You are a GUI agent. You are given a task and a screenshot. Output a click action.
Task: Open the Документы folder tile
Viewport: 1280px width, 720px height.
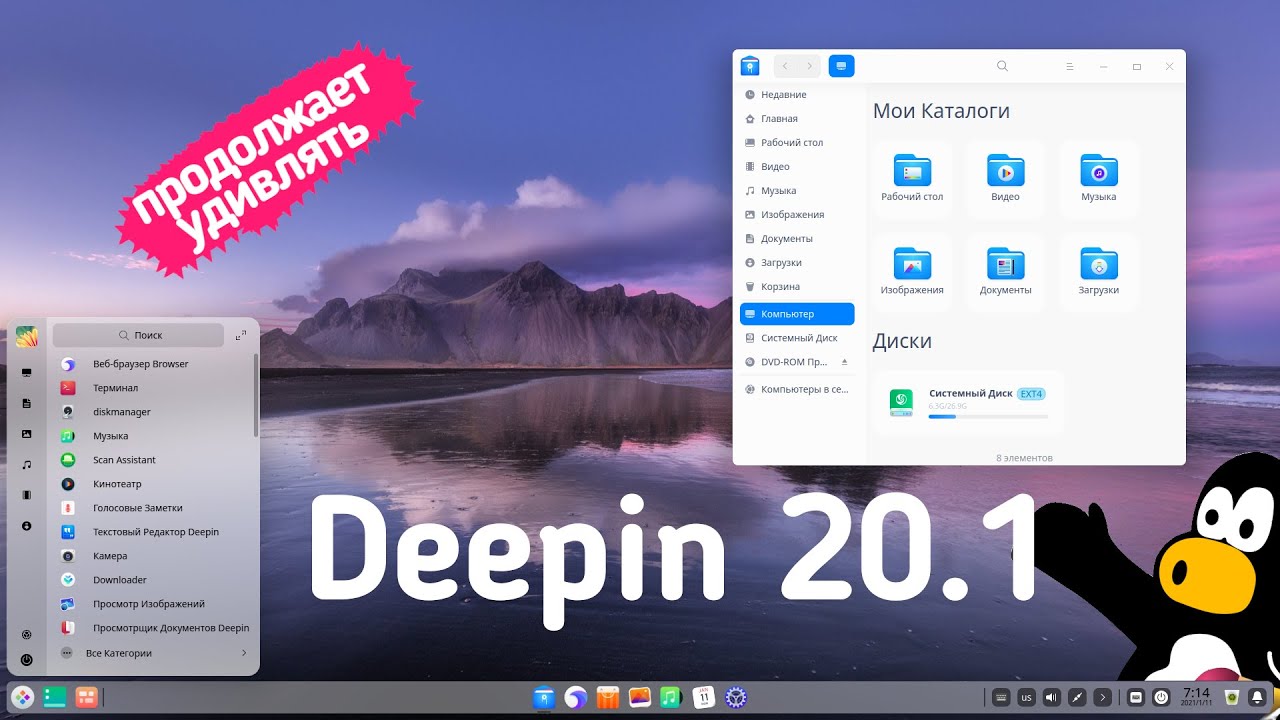(x=1005, y=272)
